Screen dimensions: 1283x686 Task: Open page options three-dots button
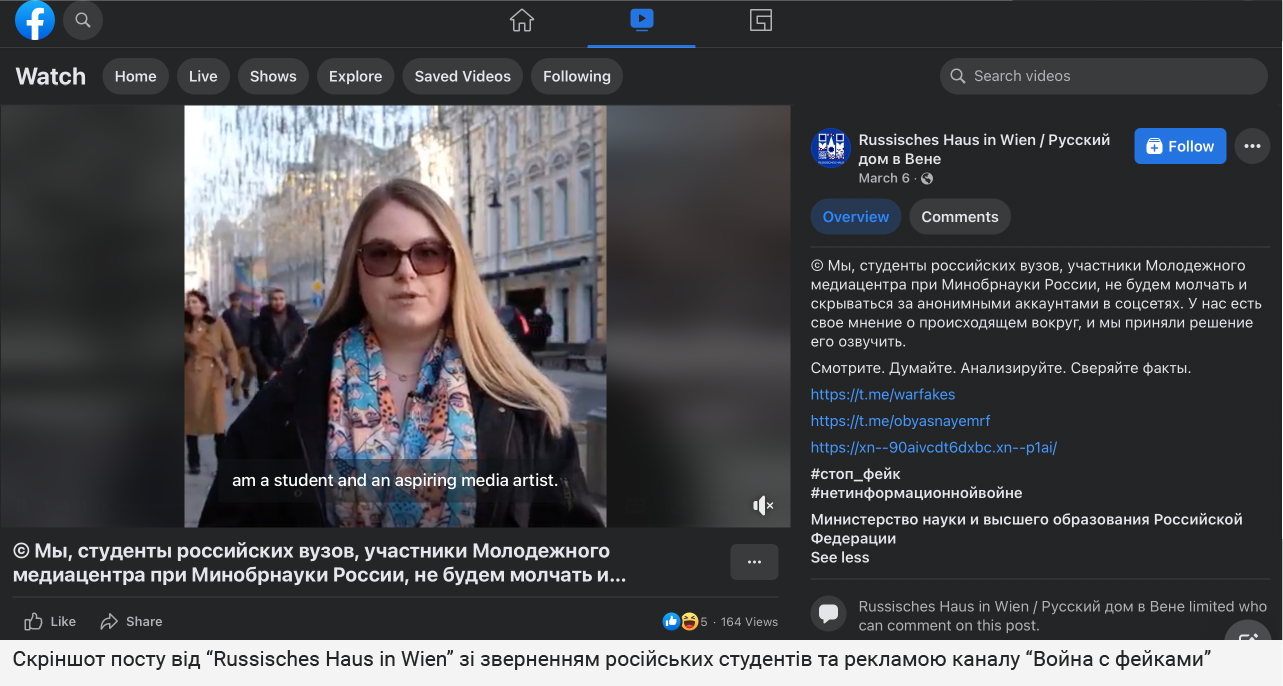tap(1252, 146)
